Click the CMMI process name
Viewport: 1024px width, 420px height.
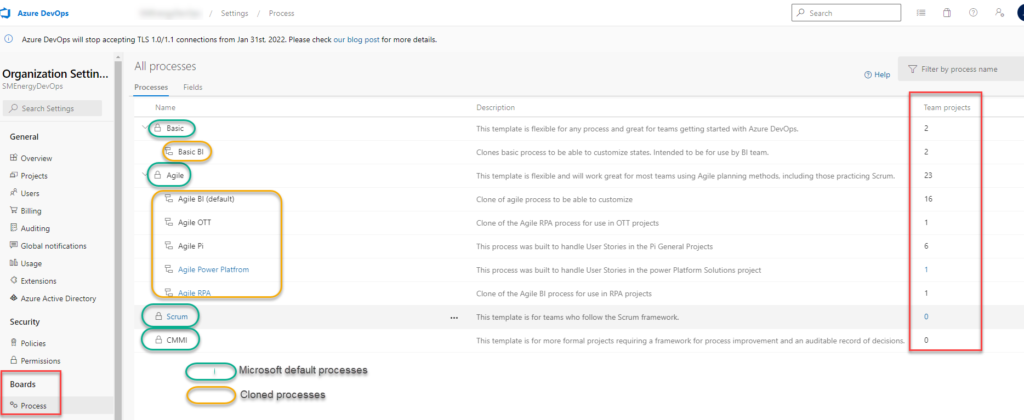click(176, 340)
